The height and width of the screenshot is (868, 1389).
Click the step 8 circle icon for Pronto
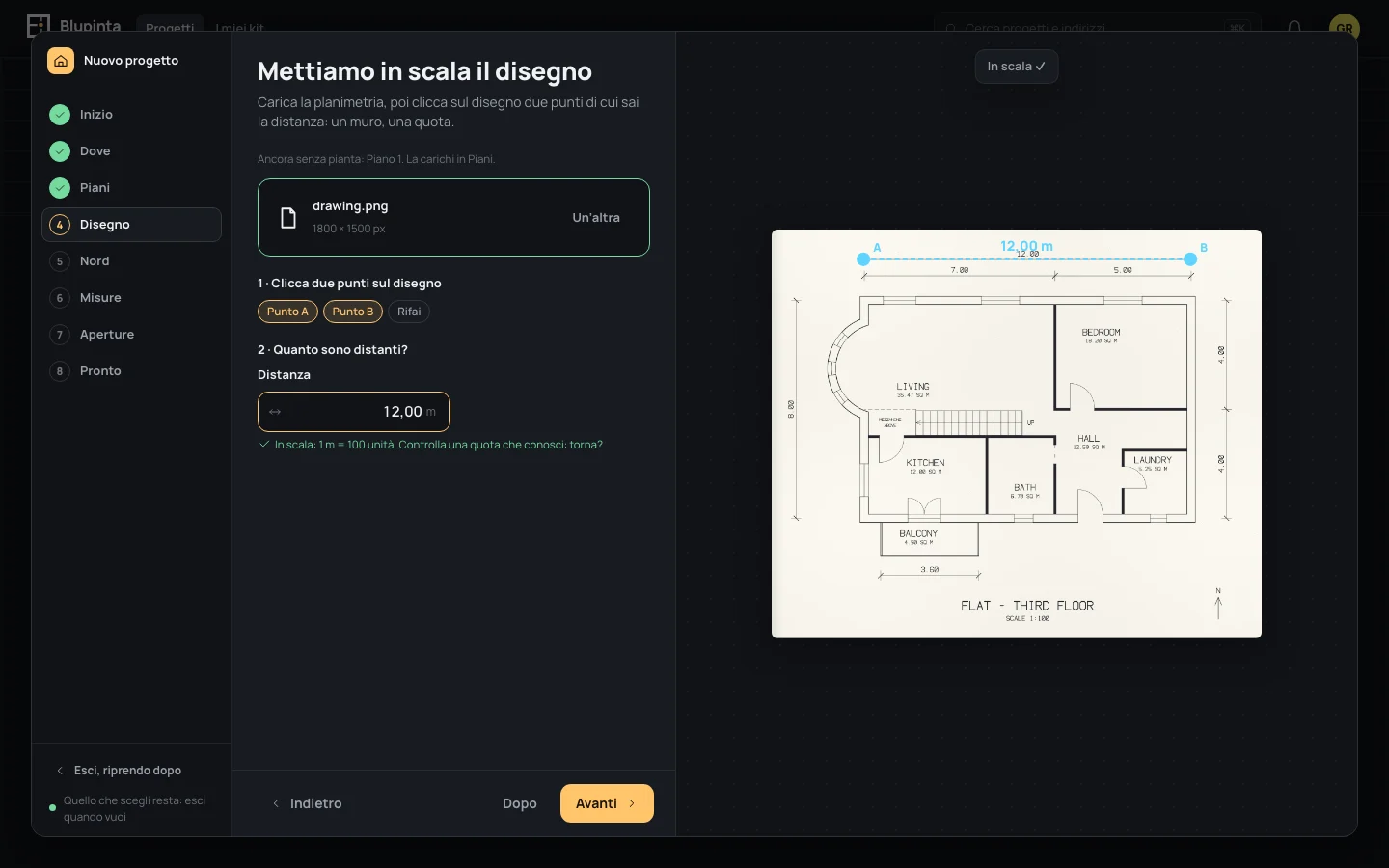pos(60,371)
